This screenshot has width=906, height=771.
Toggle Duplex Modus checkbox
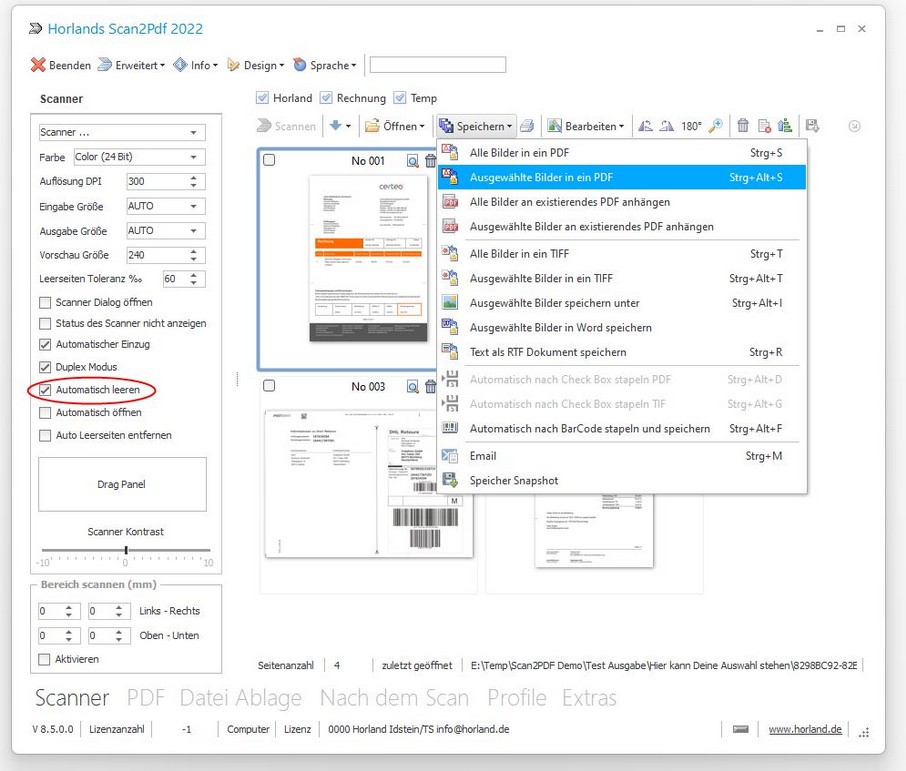pyautogui.click(x=44, y=367)
